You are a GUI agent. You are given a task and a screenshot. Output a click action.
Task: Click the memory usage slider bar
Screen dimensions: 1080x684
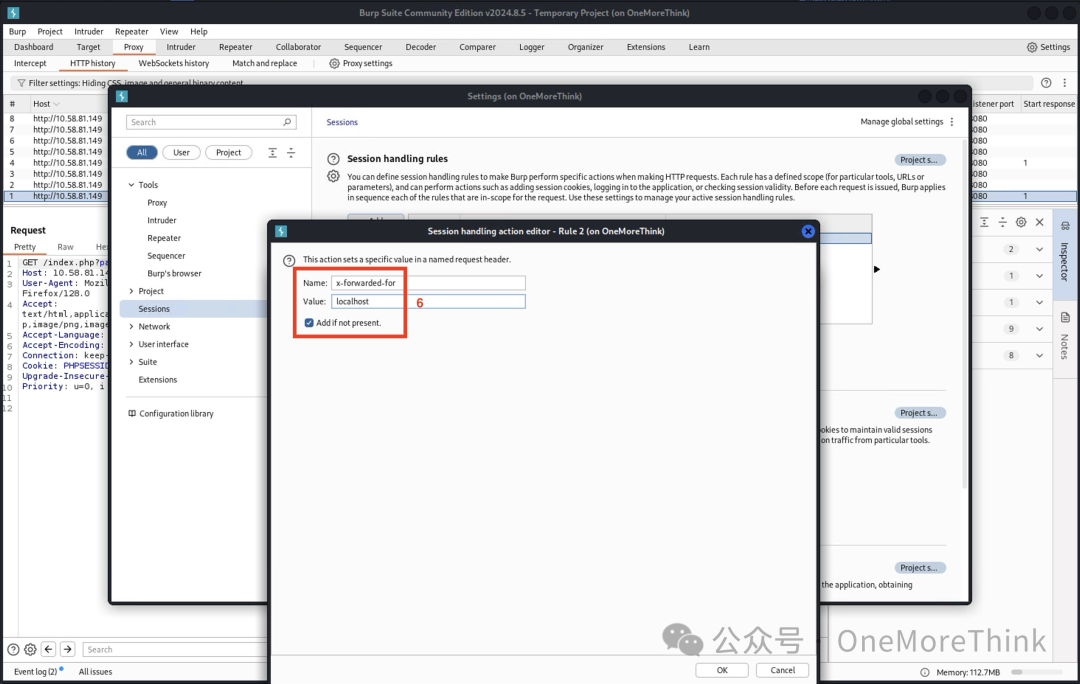point(1036,672)
